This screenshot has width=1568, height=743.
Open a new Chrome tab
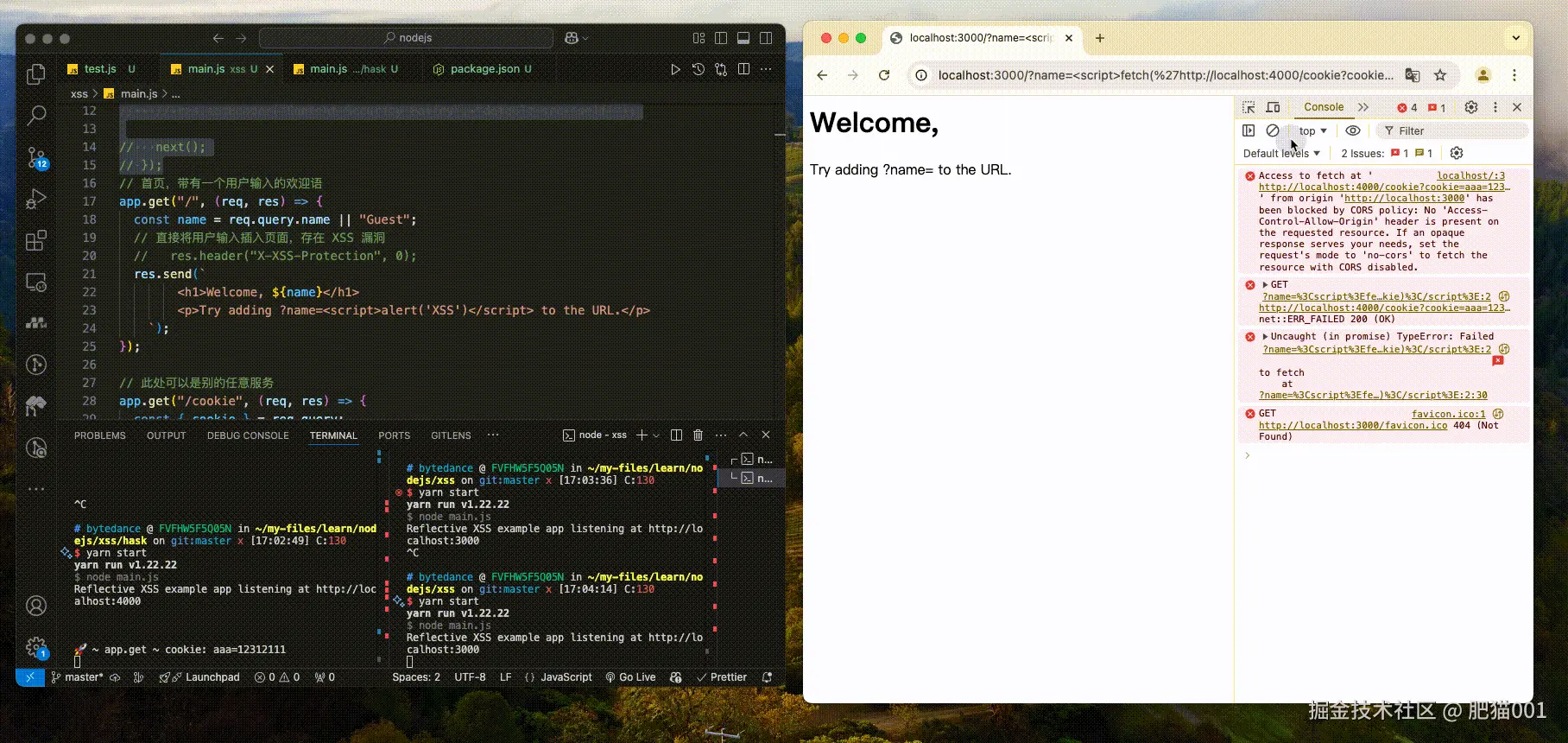(1099, 38)
